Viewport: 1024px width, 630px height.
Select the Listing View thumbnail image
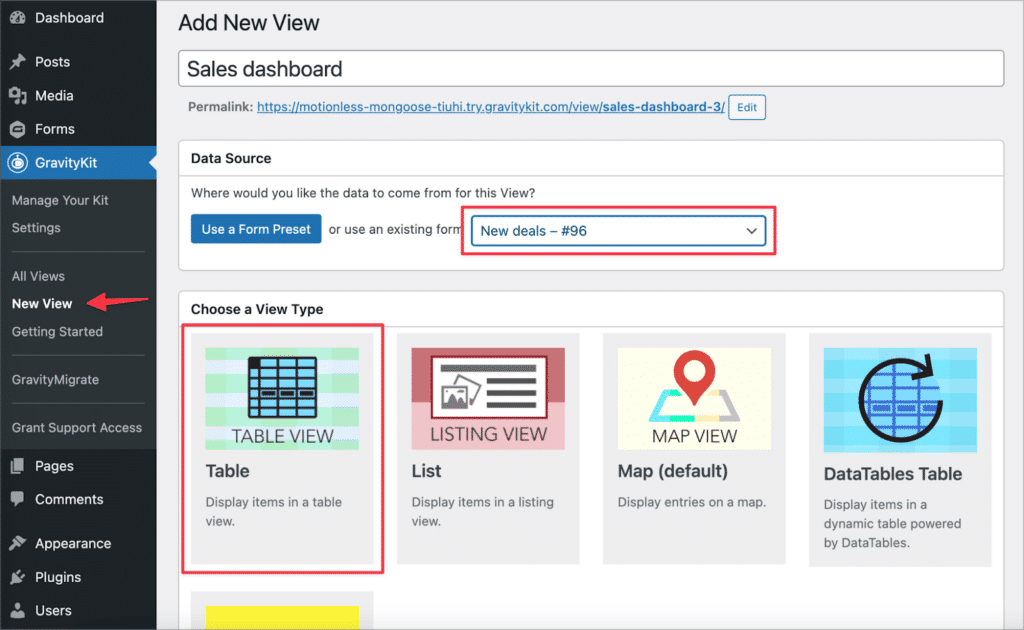pos(488,398)
